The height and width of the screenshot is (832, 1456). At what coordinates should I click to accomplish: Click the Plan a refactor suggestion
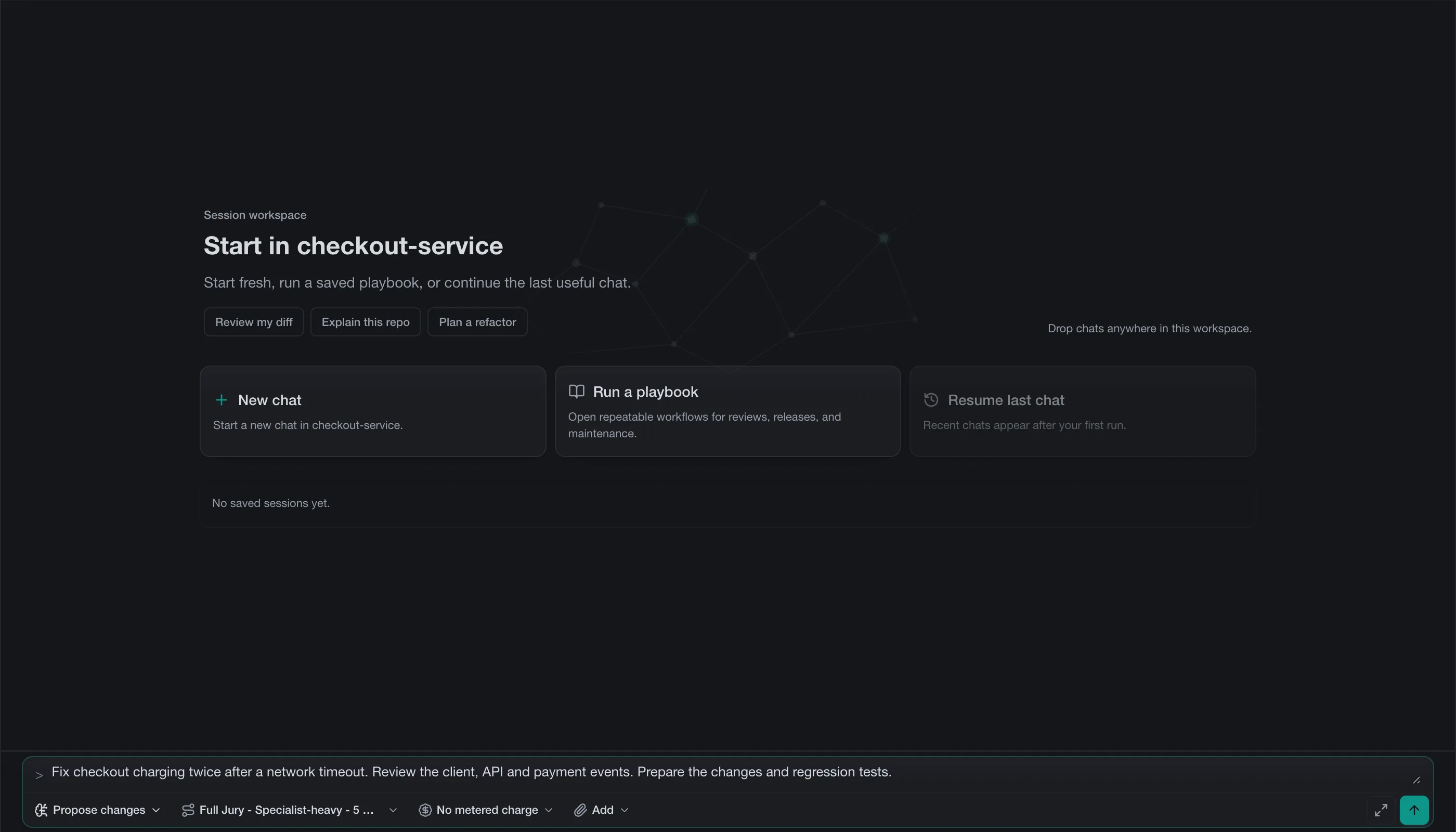coord(477,322)
